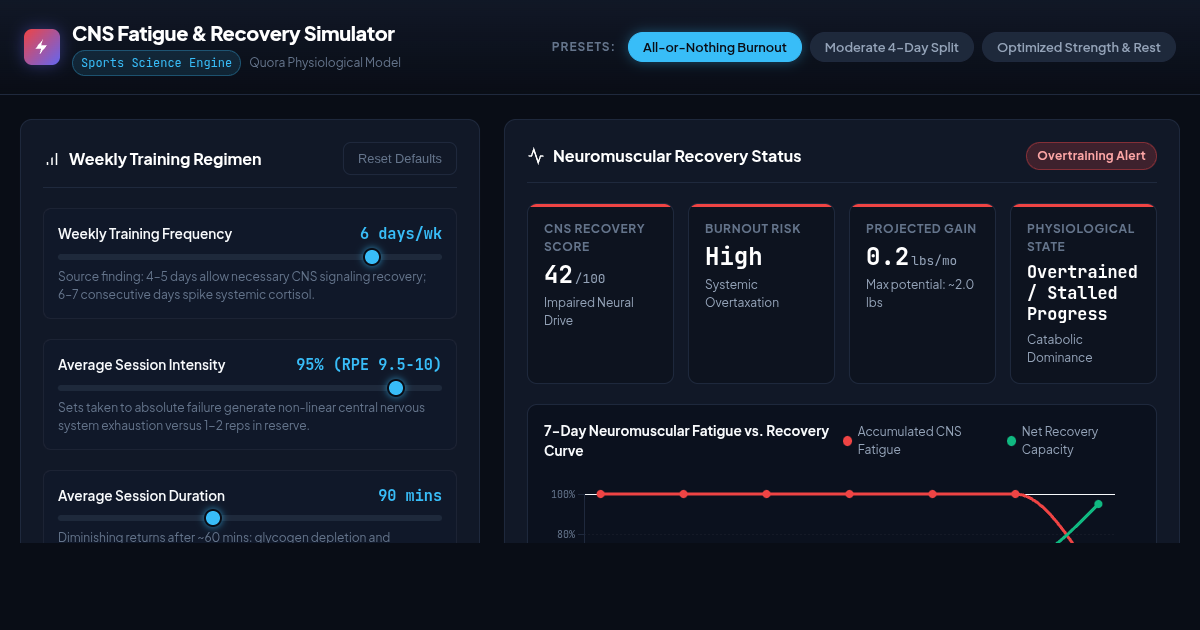This screenshot has width=1200, height=630.
Task: Click the 'Impaired Neural Drive' caption
Action: click(589, 312)
